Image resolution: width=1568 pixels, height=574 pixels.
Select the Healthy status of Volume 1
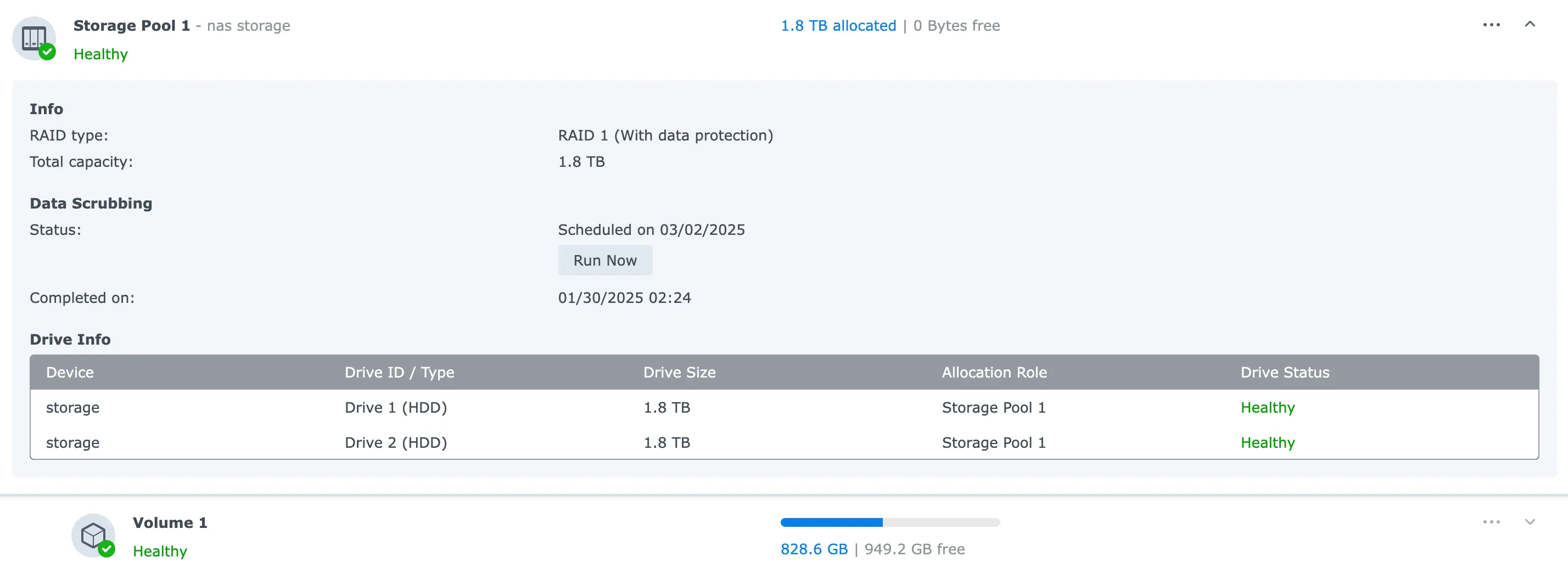point(159,550)
